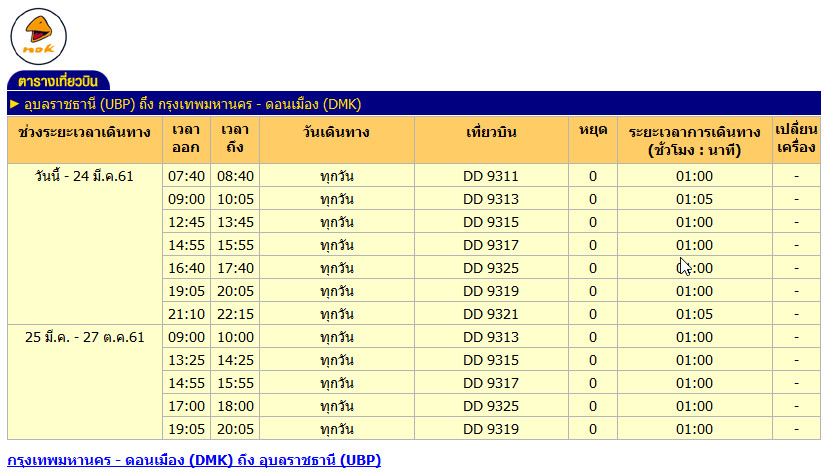Click the ระยะเวลาการเดินทาง column header
The height and width of the screenshot is (472, 826).
(694, 141)
